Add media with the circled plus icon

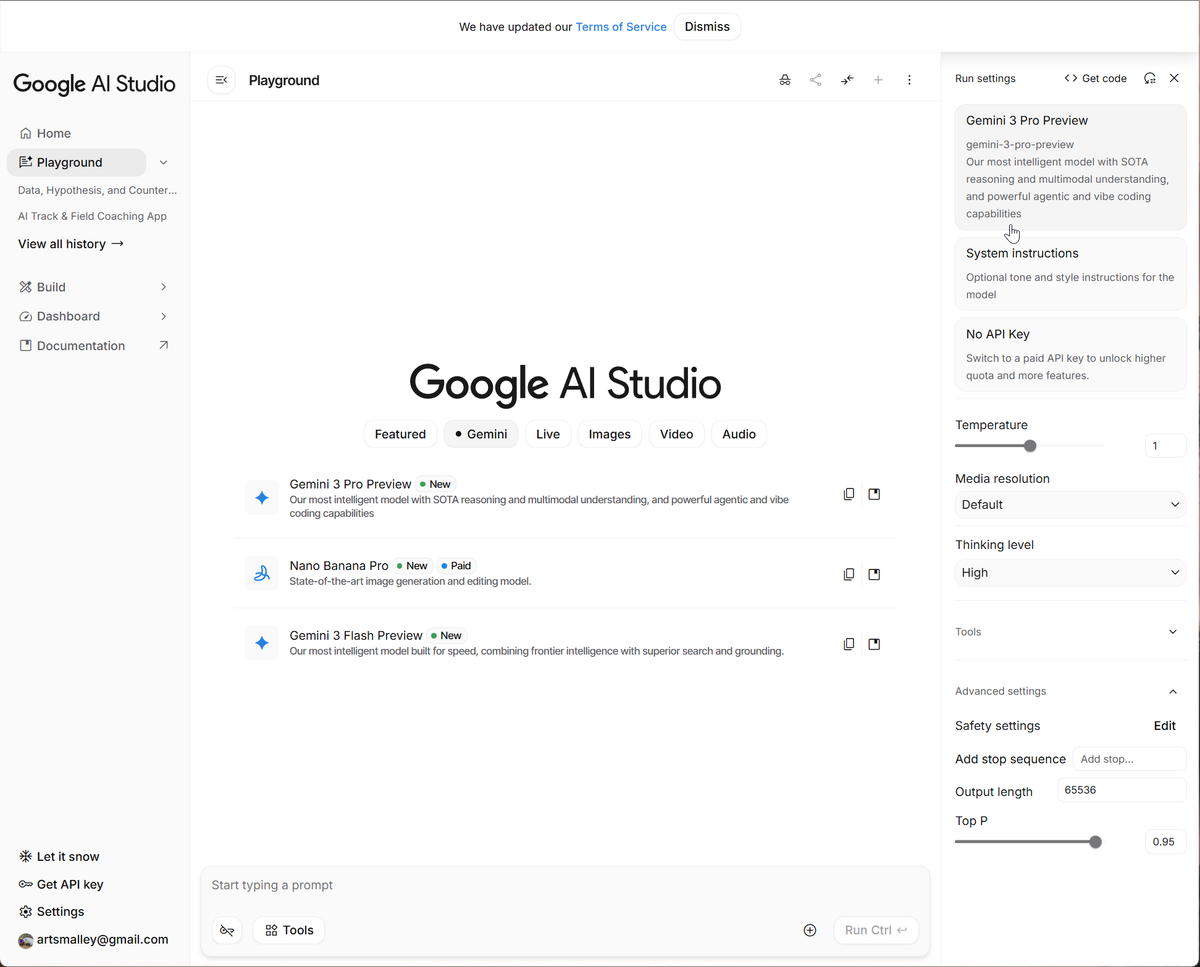pos(810,930)
